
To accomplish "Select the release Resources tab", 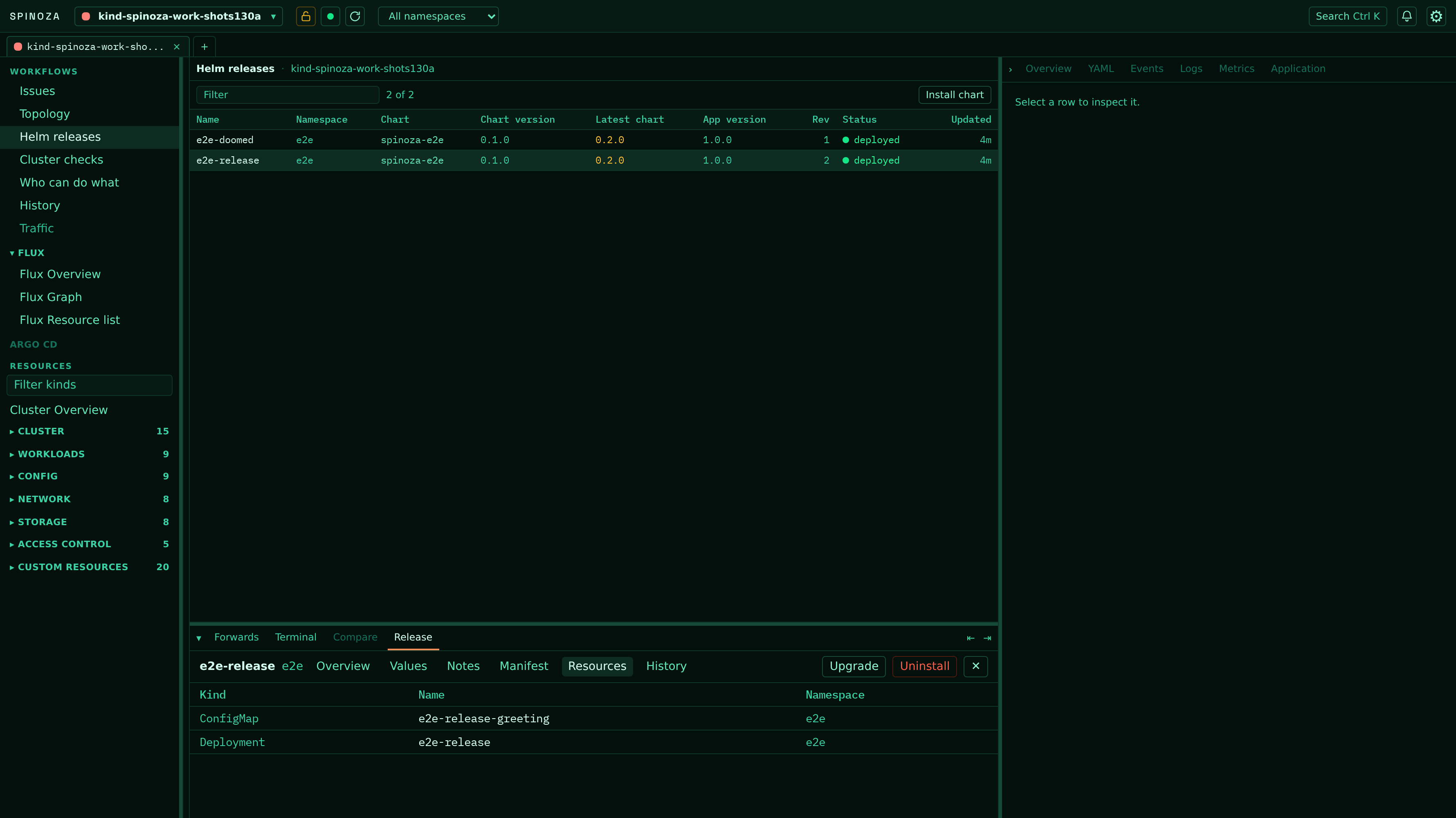I will tap(597, 667).
